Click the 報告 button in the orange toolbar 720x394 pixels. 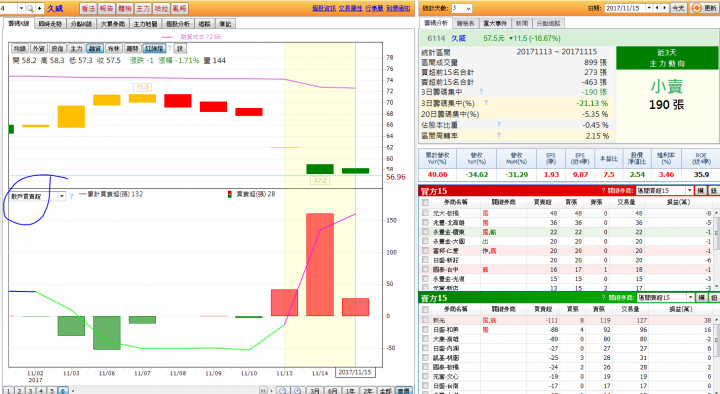coord(106,8)
